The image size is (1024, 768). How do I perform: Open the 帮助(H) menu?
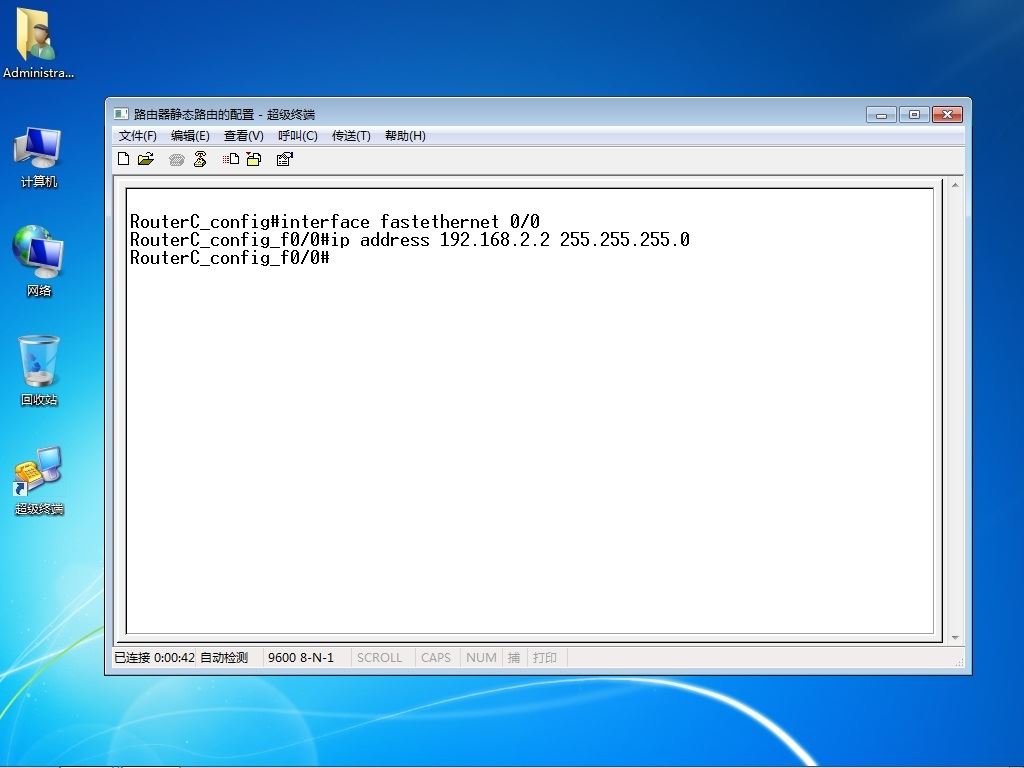(x=405, y=136)
